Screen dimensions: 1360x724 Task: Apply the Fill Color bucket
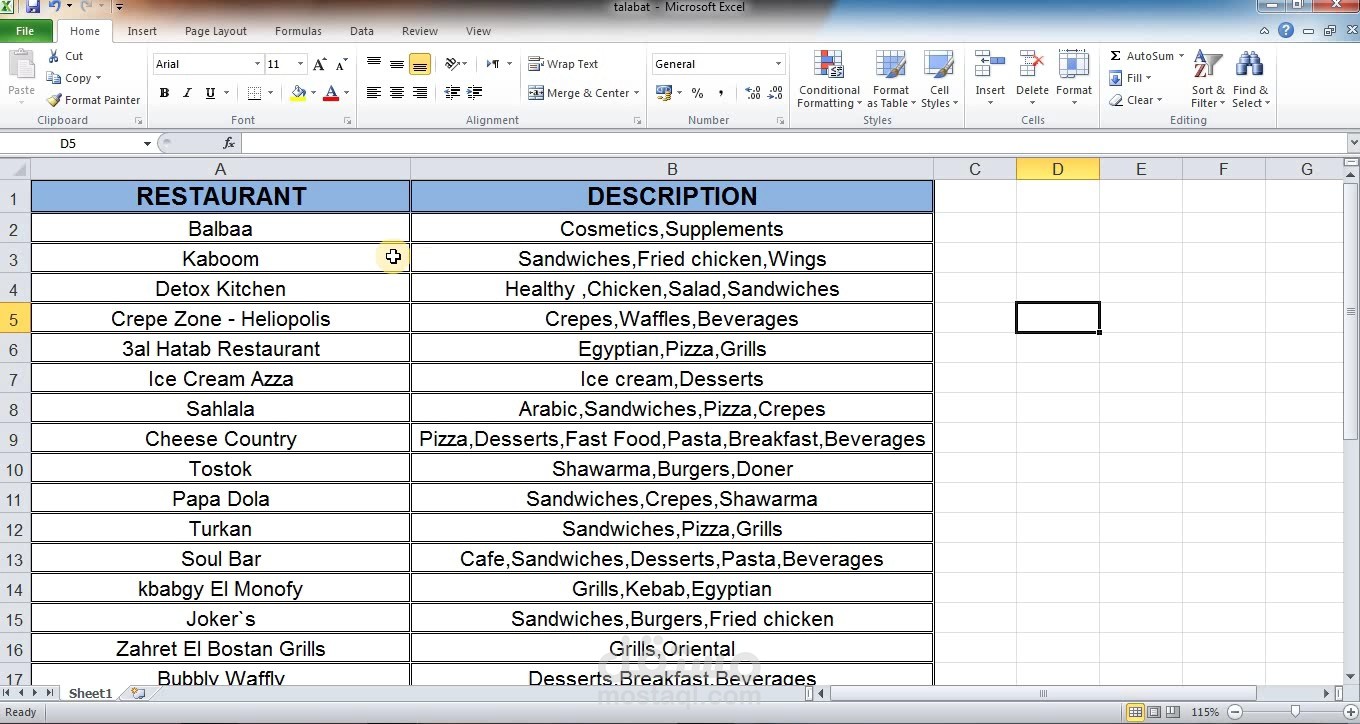(298, 93)
